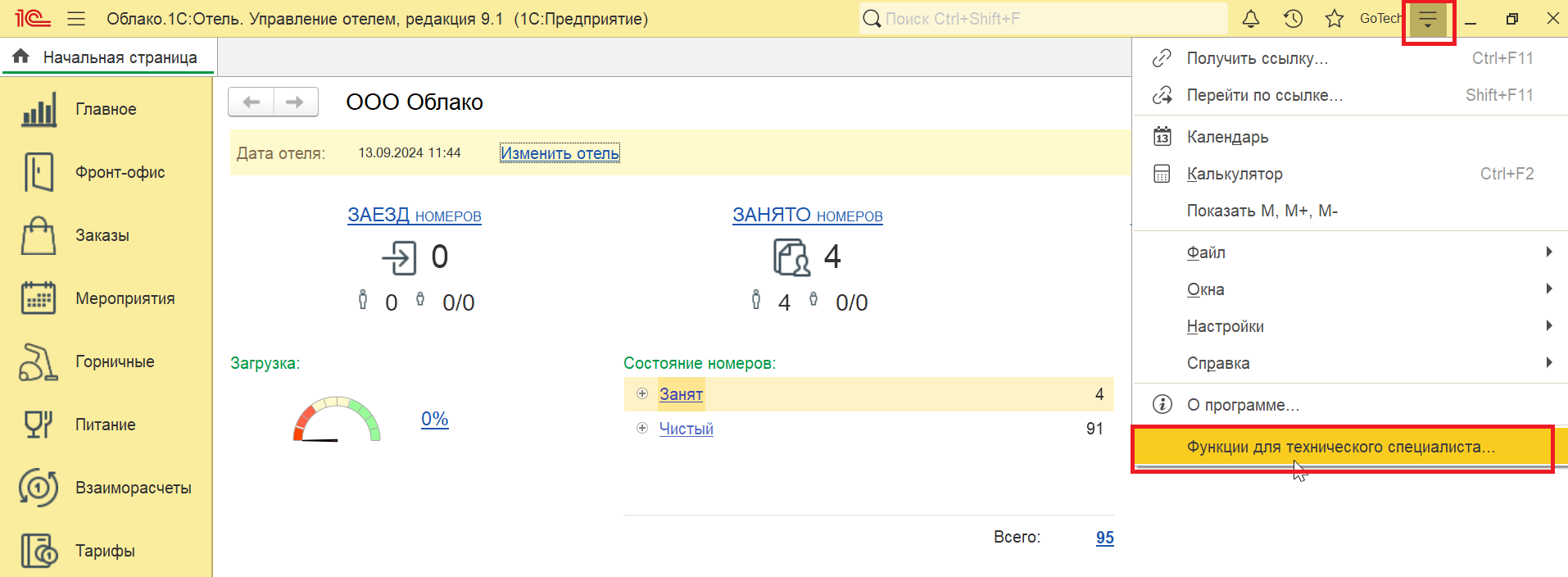1568x577 pixels.
Task: Select Календарь menu item
Action: coord(1349,137)
